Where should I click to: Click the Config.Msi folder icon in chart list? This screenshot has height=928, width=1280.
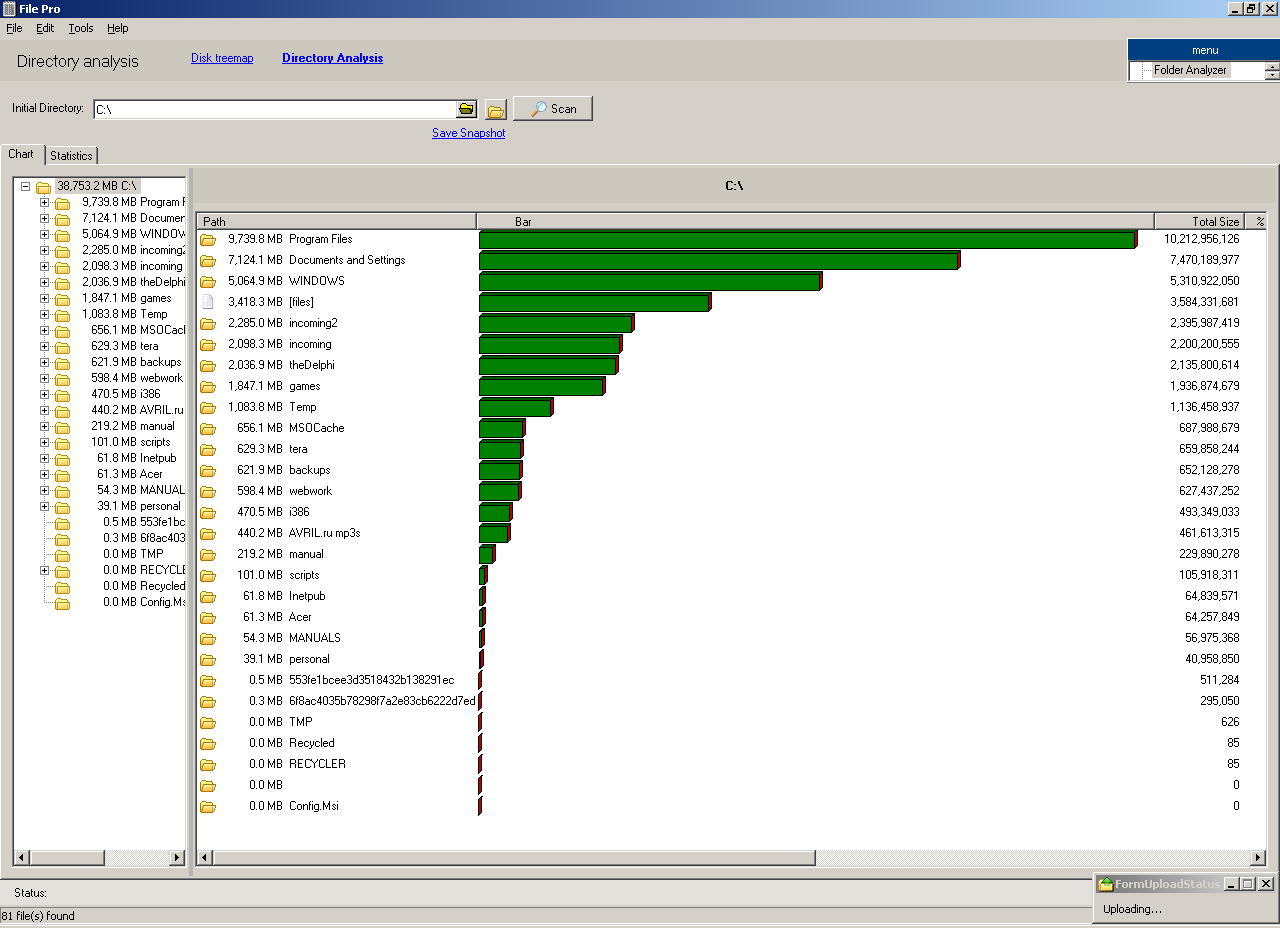(x=208, y=806)
